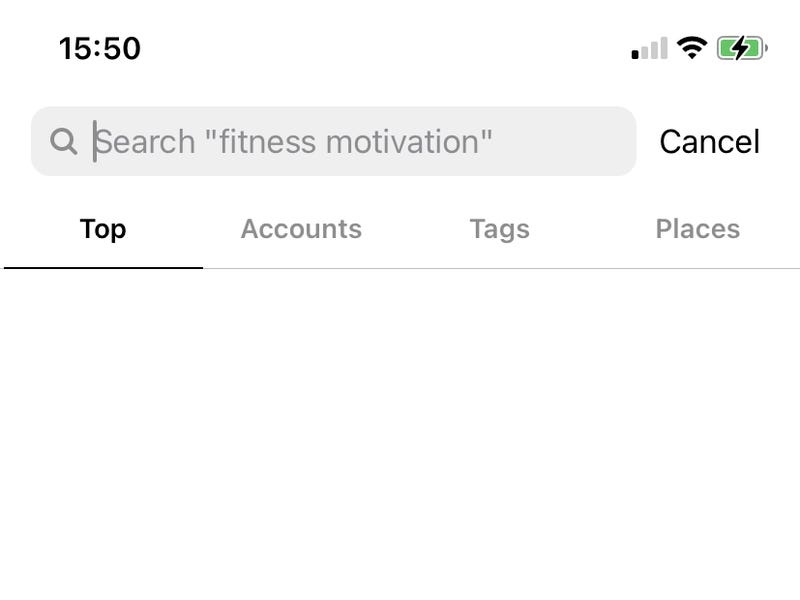Cancel the search
This screenshot has width=800, height=600.
click(709, 142)
